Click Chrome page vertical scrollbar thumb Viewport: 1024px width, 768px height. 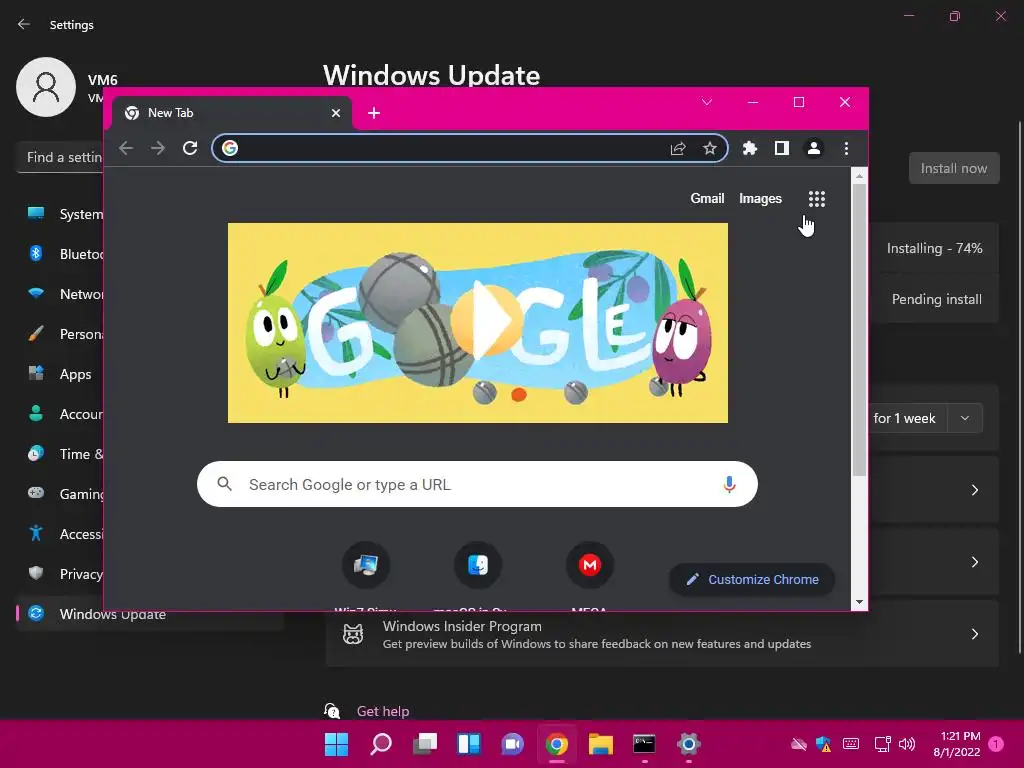(x=859, y=330)
